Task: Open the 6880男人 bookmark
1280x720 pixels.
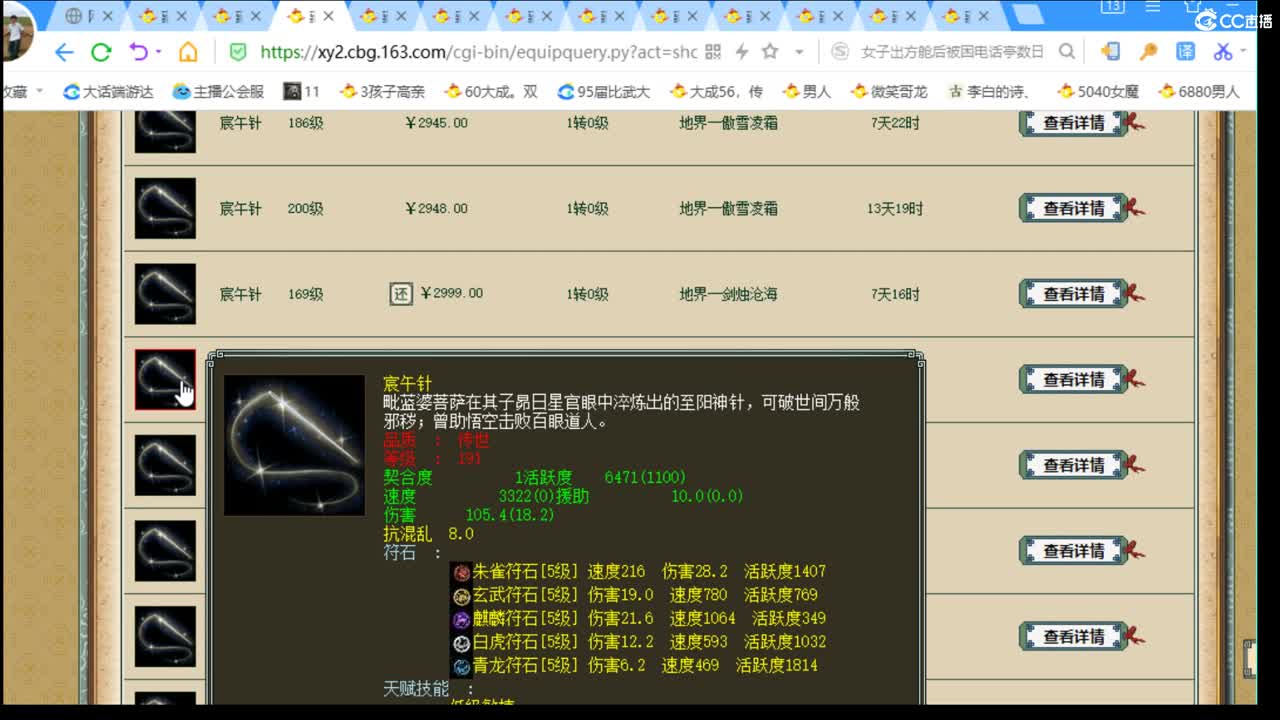Action: (1198, 91)
